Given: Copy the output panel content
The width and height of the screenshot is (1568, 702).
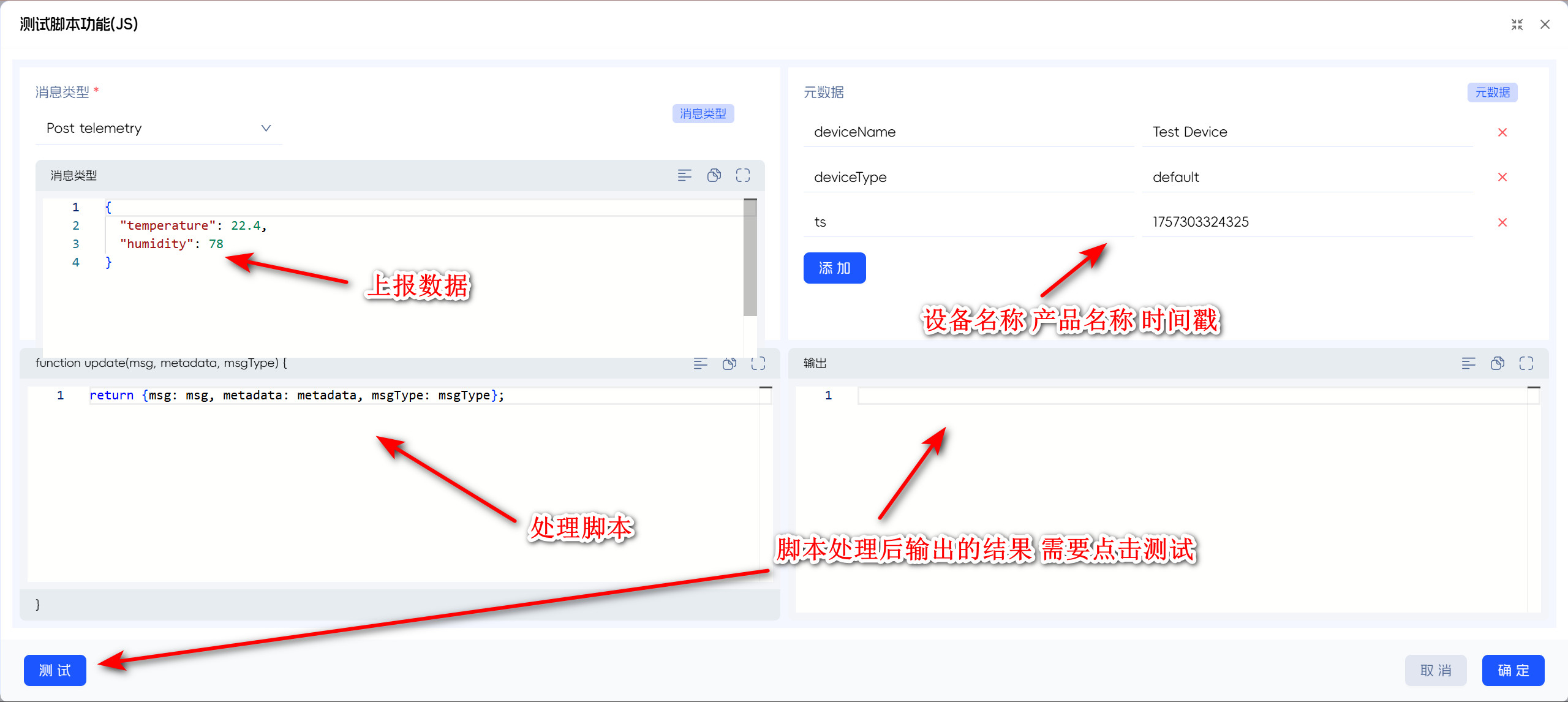Looking at the screenshot, I should (x=1497, y=364).
